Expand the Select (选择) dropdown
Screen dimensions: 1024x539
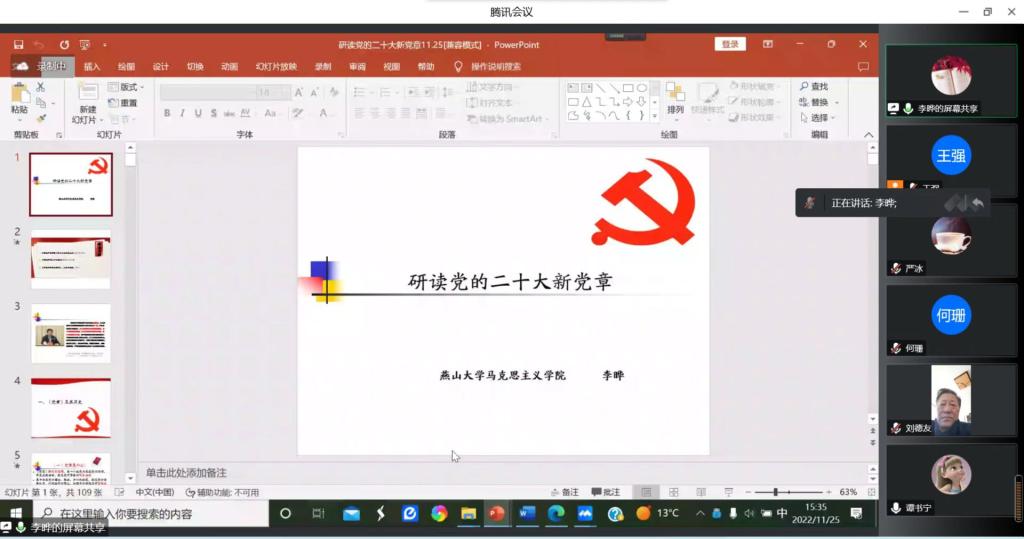pyautogui.click(x=835, y=117)
